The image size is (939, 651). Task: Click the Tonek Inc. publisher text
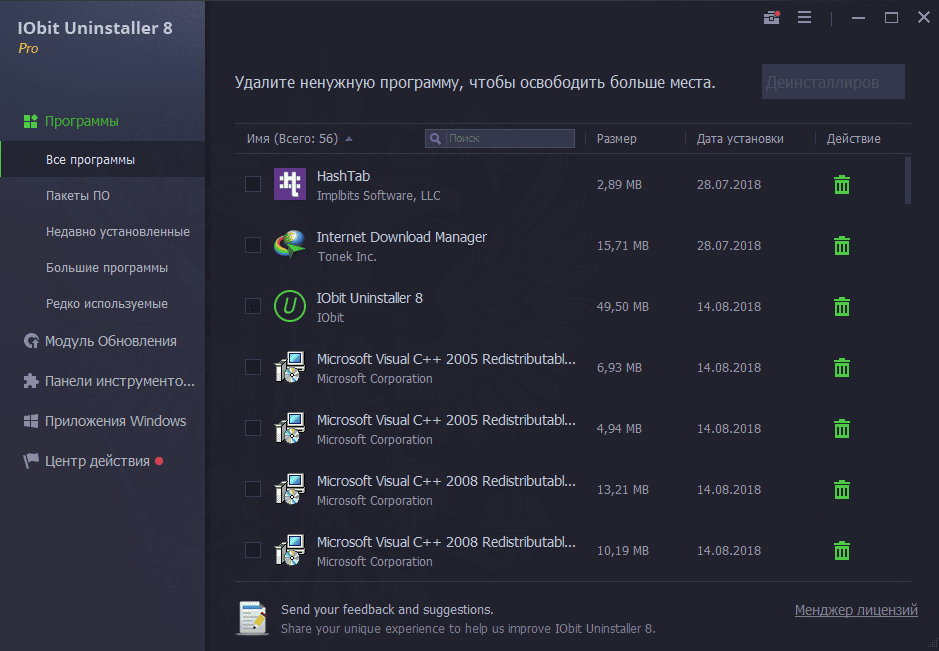pyautogui.click(x=347, y=256)
